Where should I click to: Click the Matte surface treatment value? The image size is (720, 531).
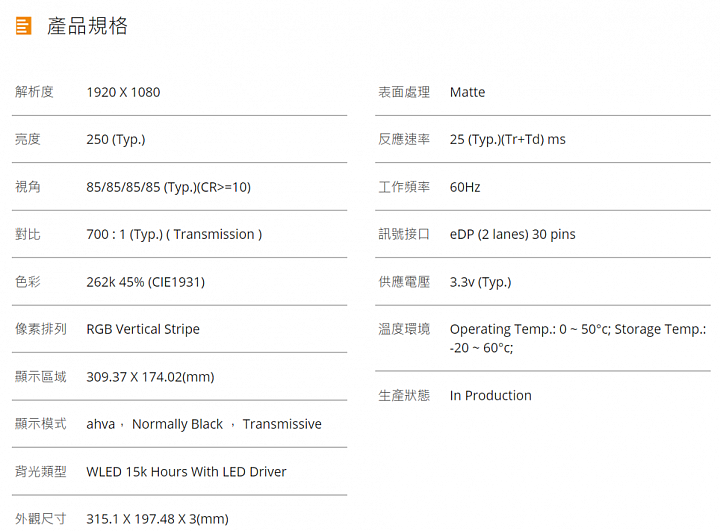click(x=467, y=92)
